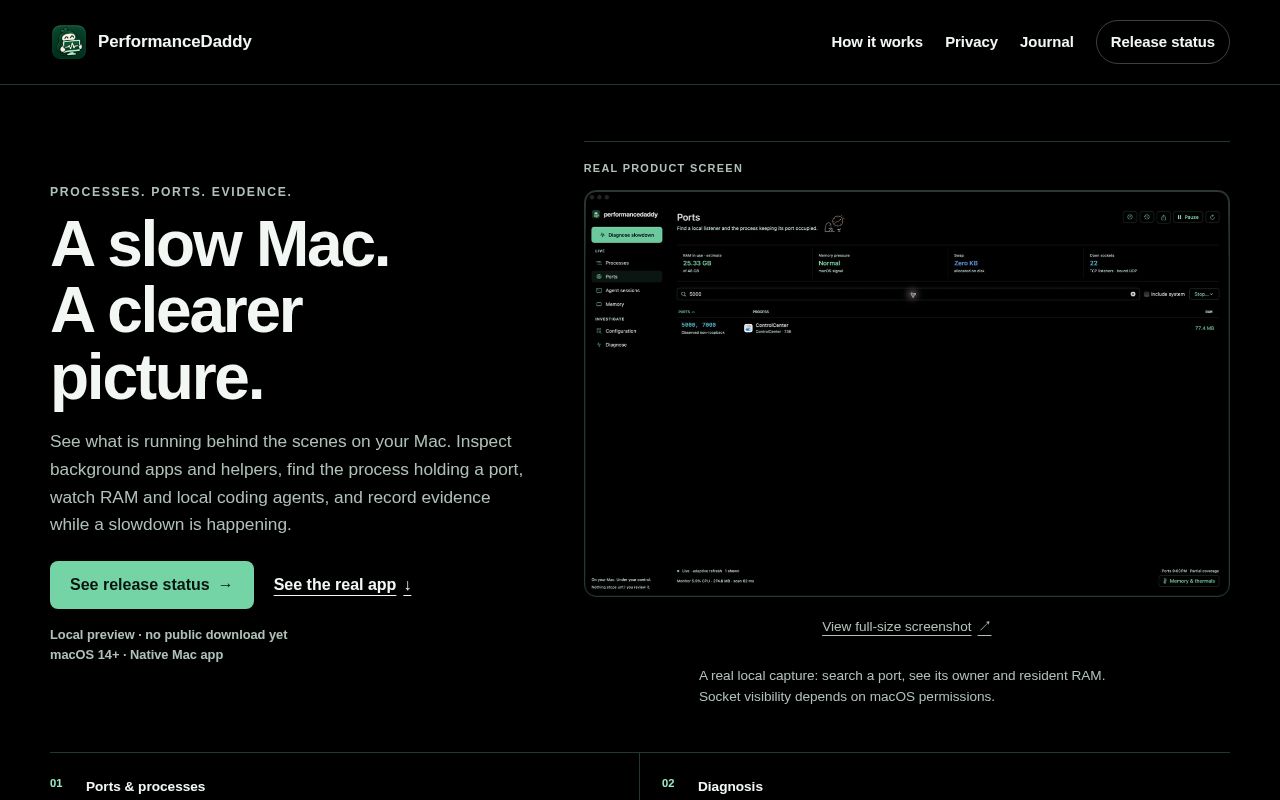Image resolution: width=1280 pixels, height=800 pixels.
Task: Open the View full-size screenshot link
Action: tap(906, 627)
